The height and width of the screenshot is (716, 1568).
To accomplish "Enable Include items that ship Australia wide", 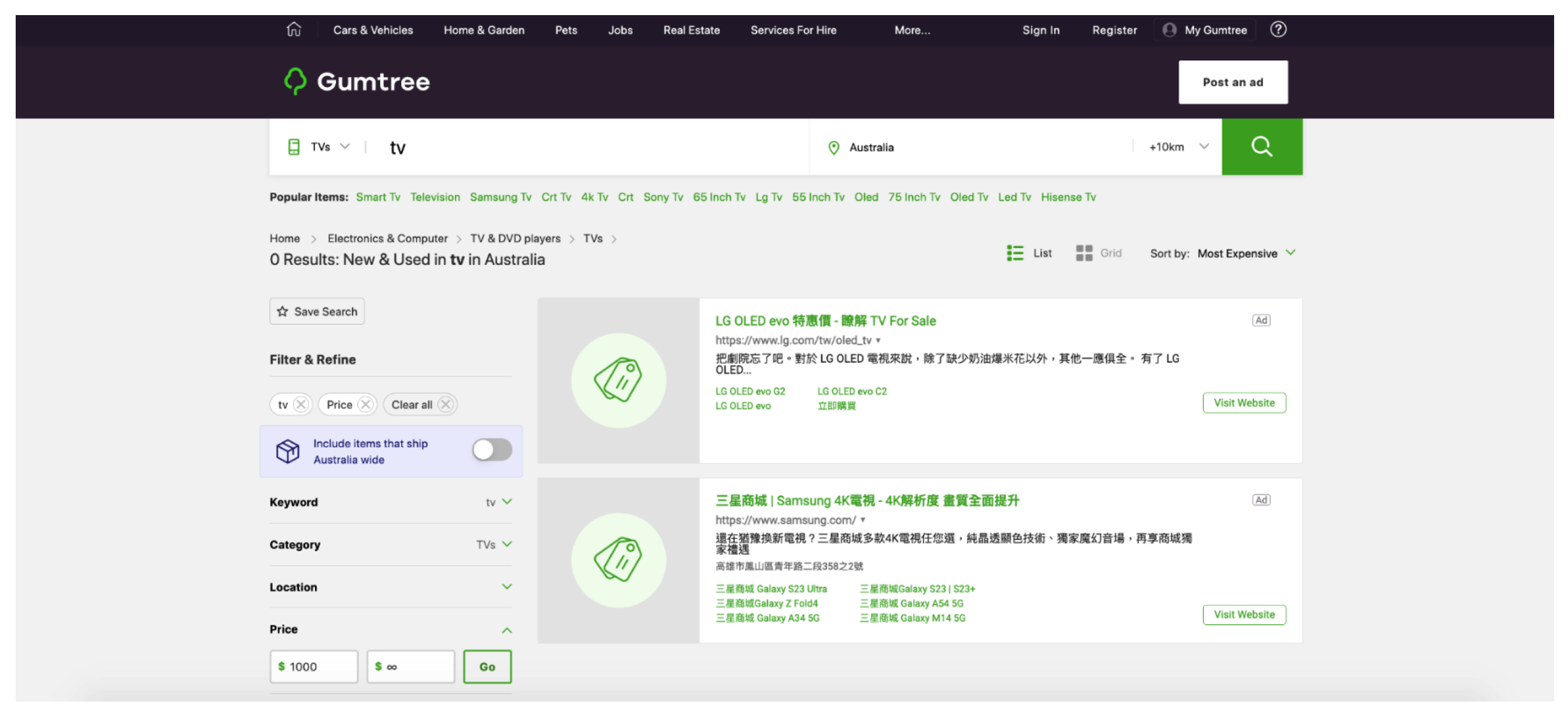I will pos(491,450).
